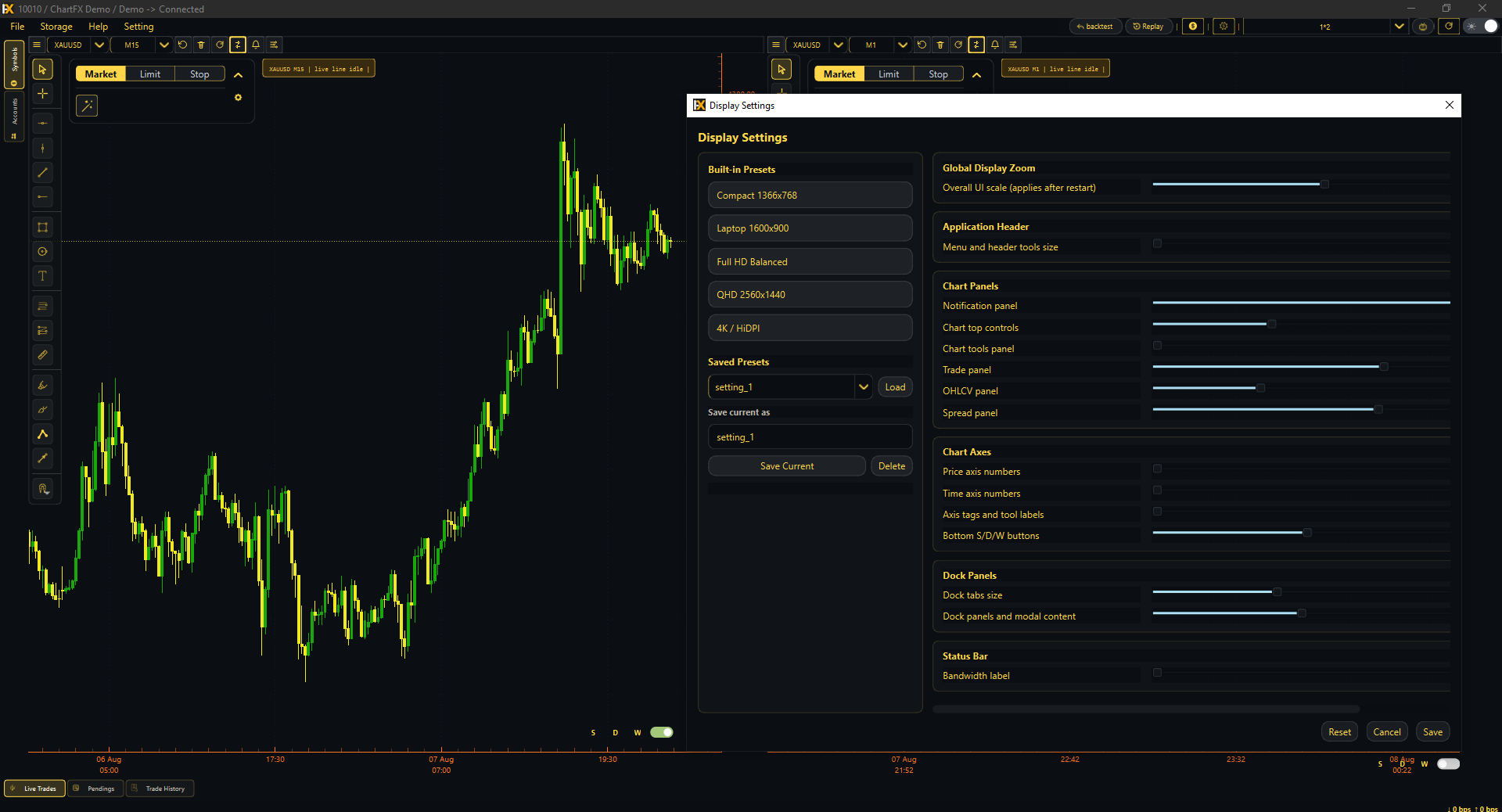The height and width of the screenshot is (812, 1502).
Task: Click Save in Display Settings
Action: click(x=1433, y=732)
